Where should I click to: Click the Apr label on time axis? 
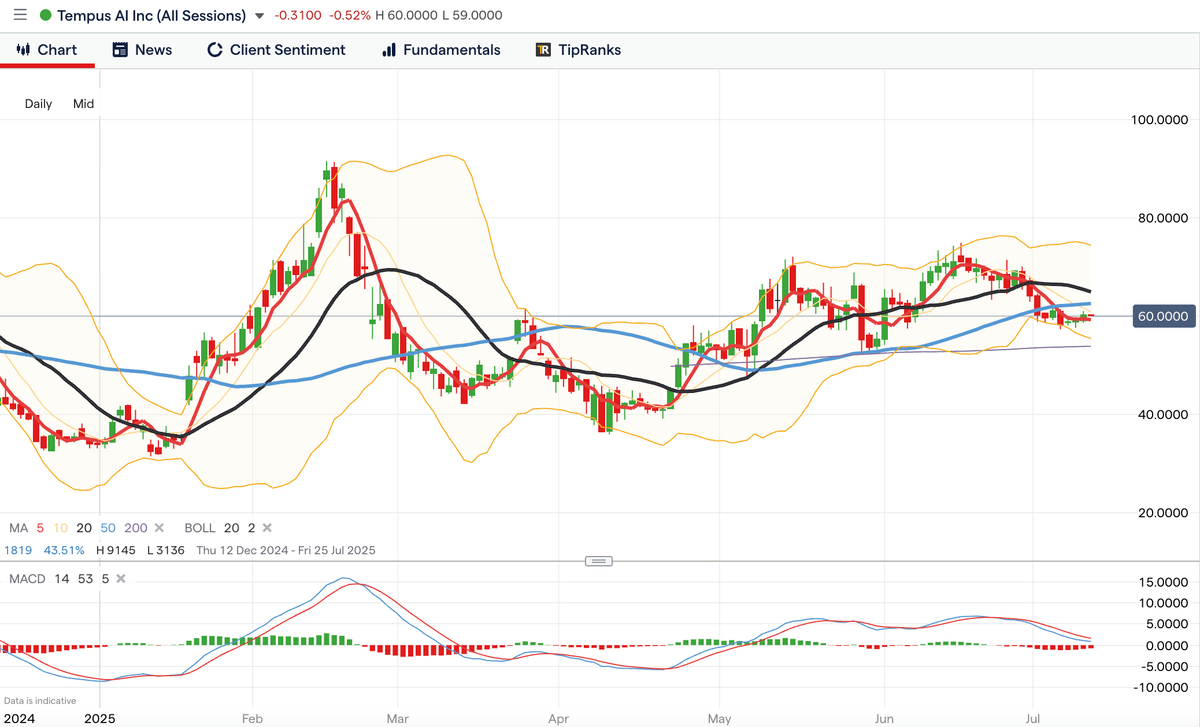point(558,717)
